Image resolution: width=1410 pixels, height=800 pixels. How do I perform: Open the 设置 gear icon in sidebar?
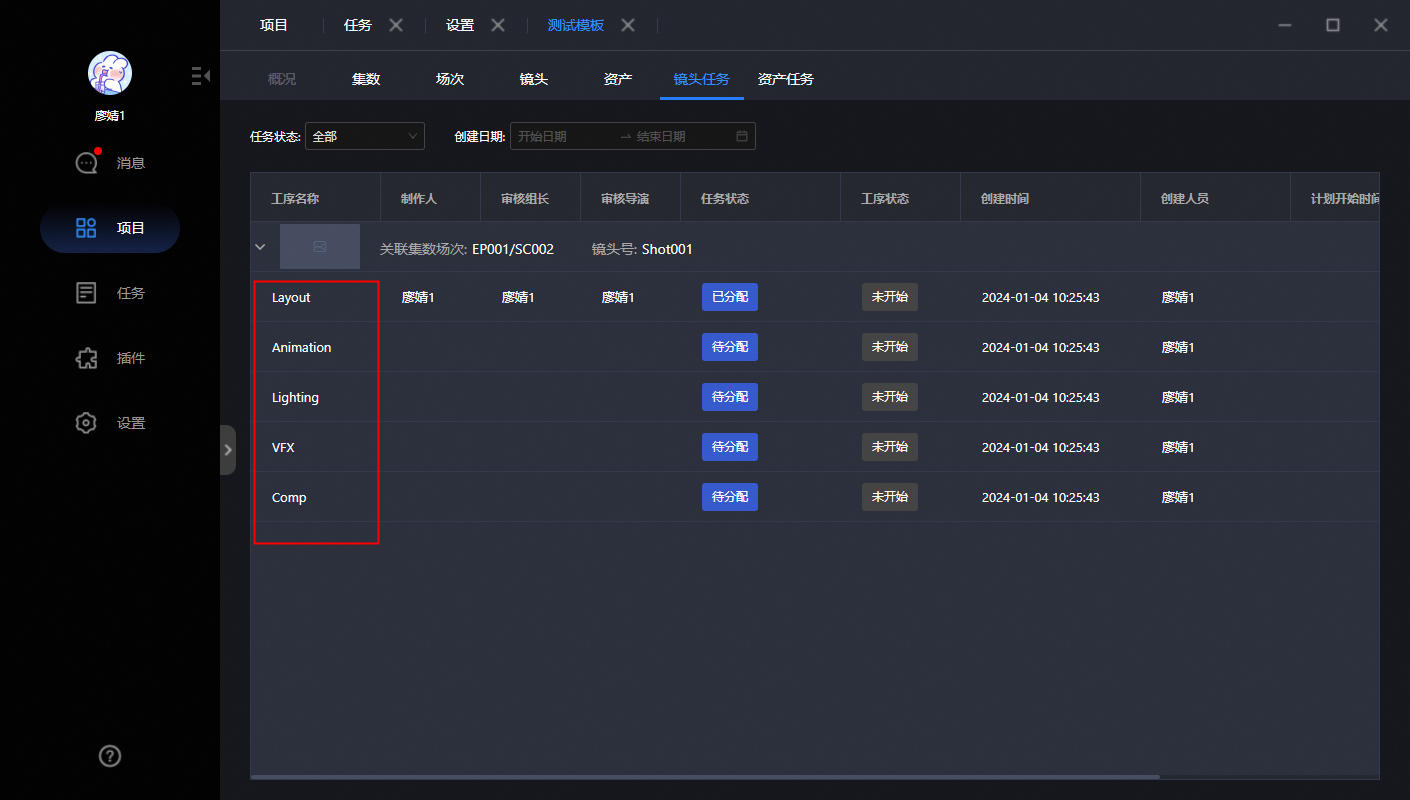tap(86, 423)
